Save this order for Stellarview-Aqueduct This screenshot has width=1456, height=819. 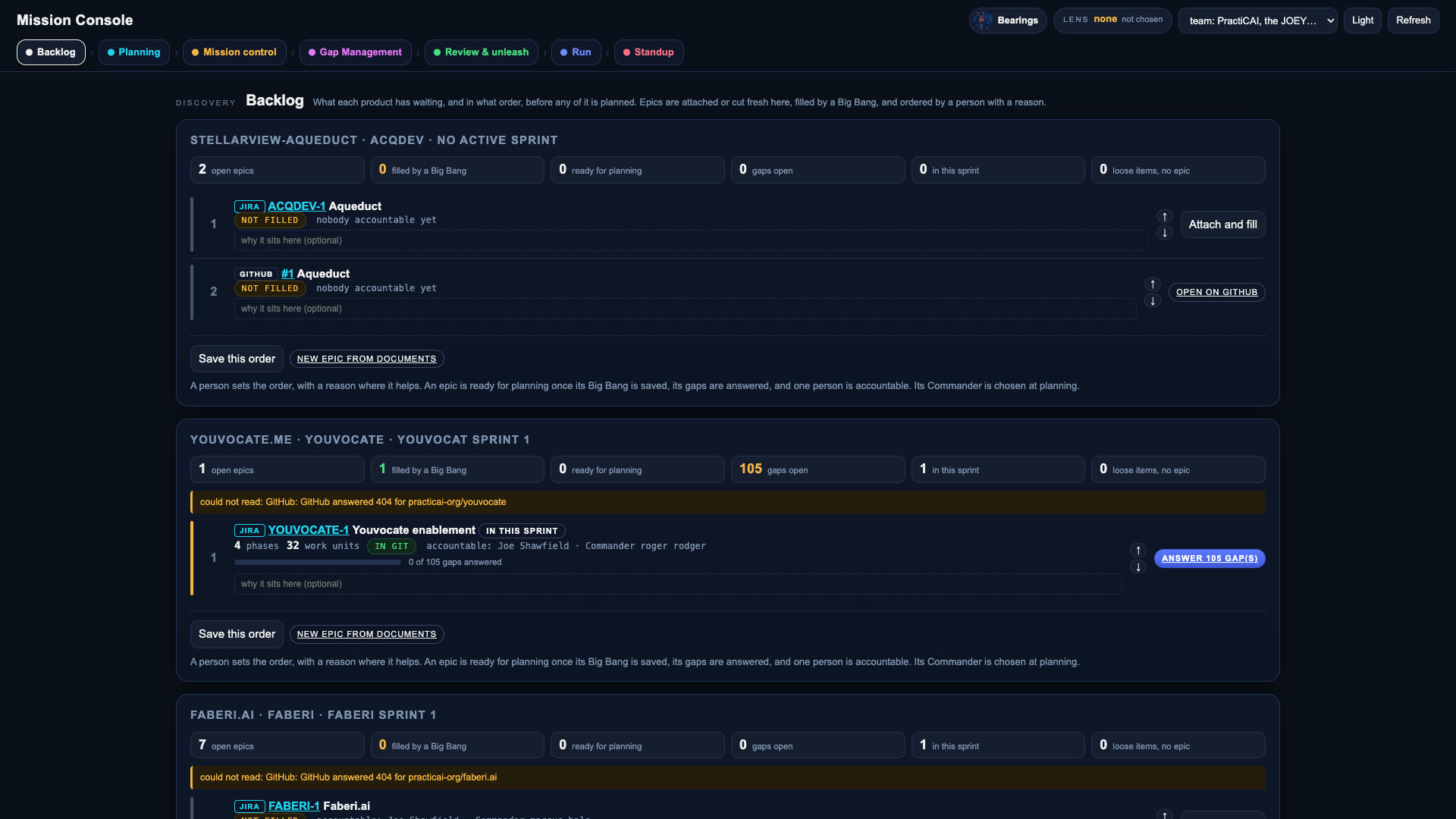(x=237, y=359)
